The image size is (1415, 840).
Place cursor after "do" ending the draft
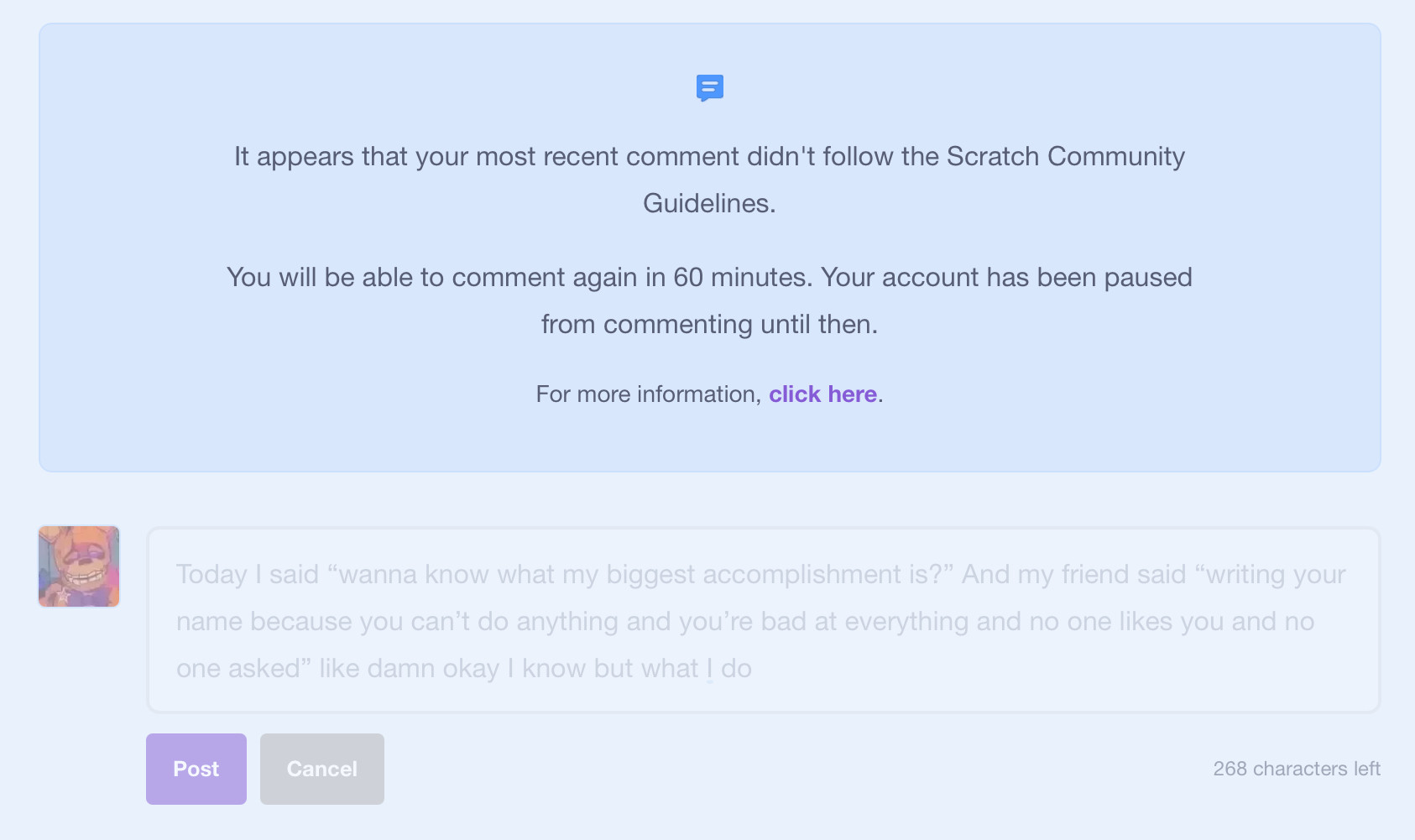coord(753,669)
